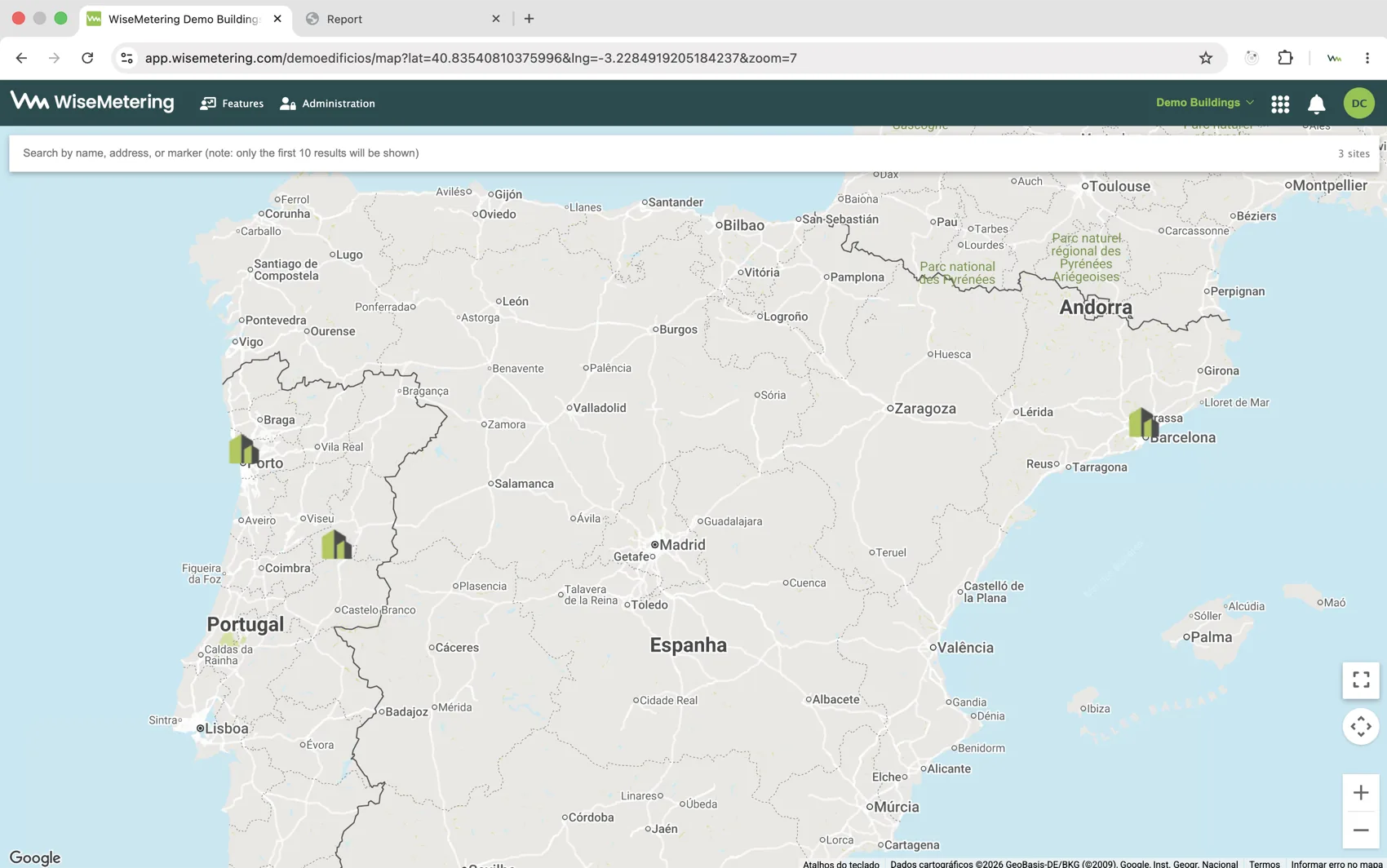1387x868 pixels.
Task: Open the map camera pan controls
Action: click(x=1361, y=726)
